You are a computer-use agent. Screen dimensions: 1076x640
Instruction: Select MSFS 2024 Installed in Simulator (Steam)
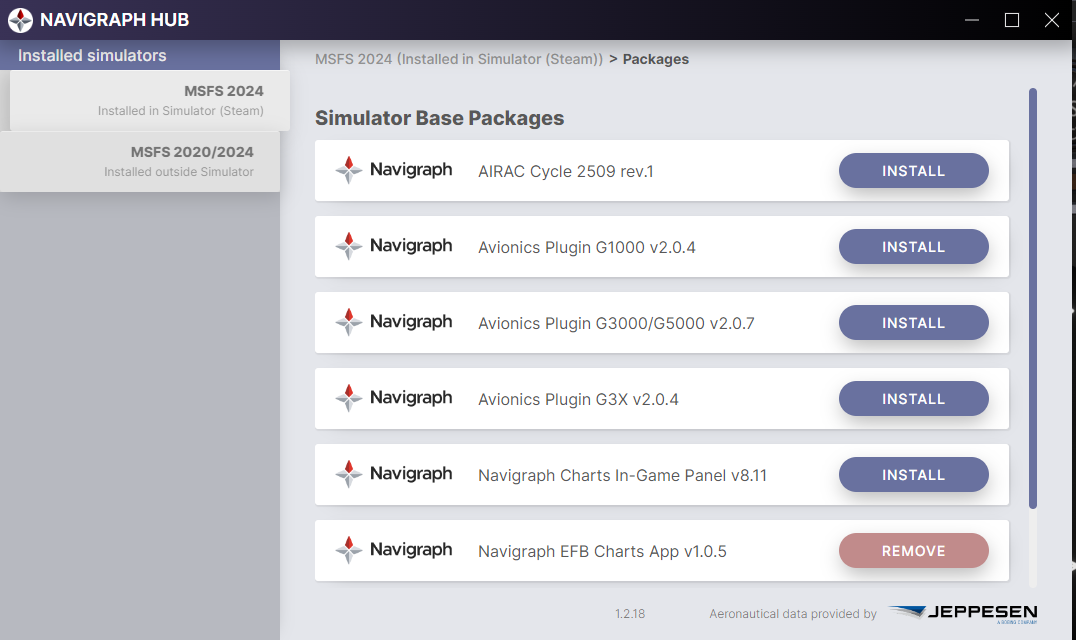point(150,100)
